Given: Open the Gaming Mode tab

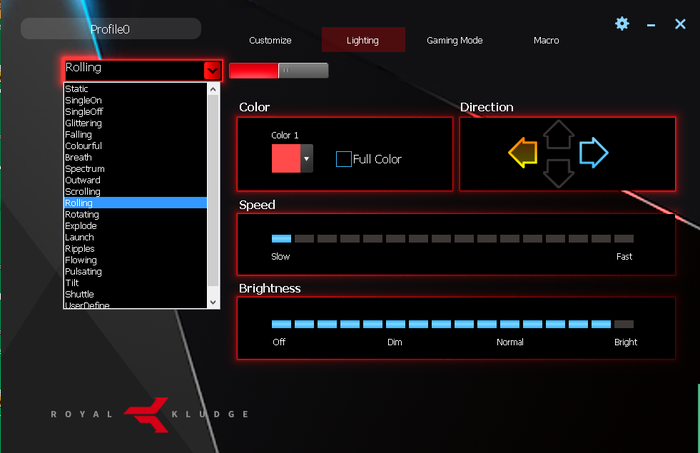Looking at the screenshot, I should (x=454, y=40).
